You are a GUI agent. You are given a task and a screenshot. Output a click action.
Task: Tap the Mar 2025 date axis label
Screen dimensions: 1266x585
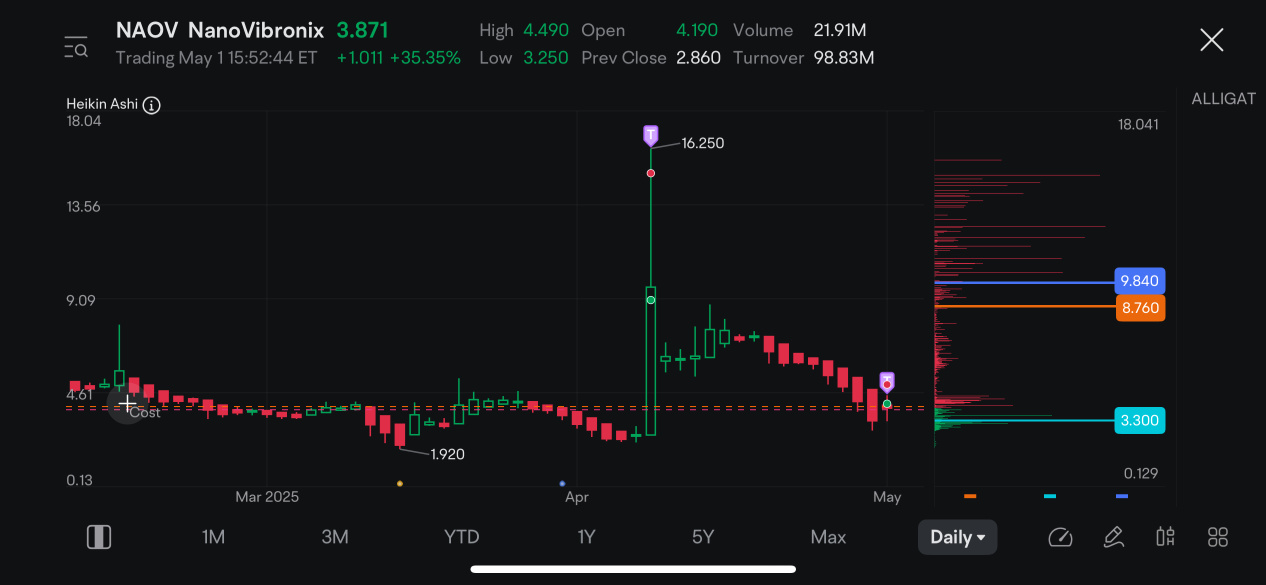(x=267, y=496)
